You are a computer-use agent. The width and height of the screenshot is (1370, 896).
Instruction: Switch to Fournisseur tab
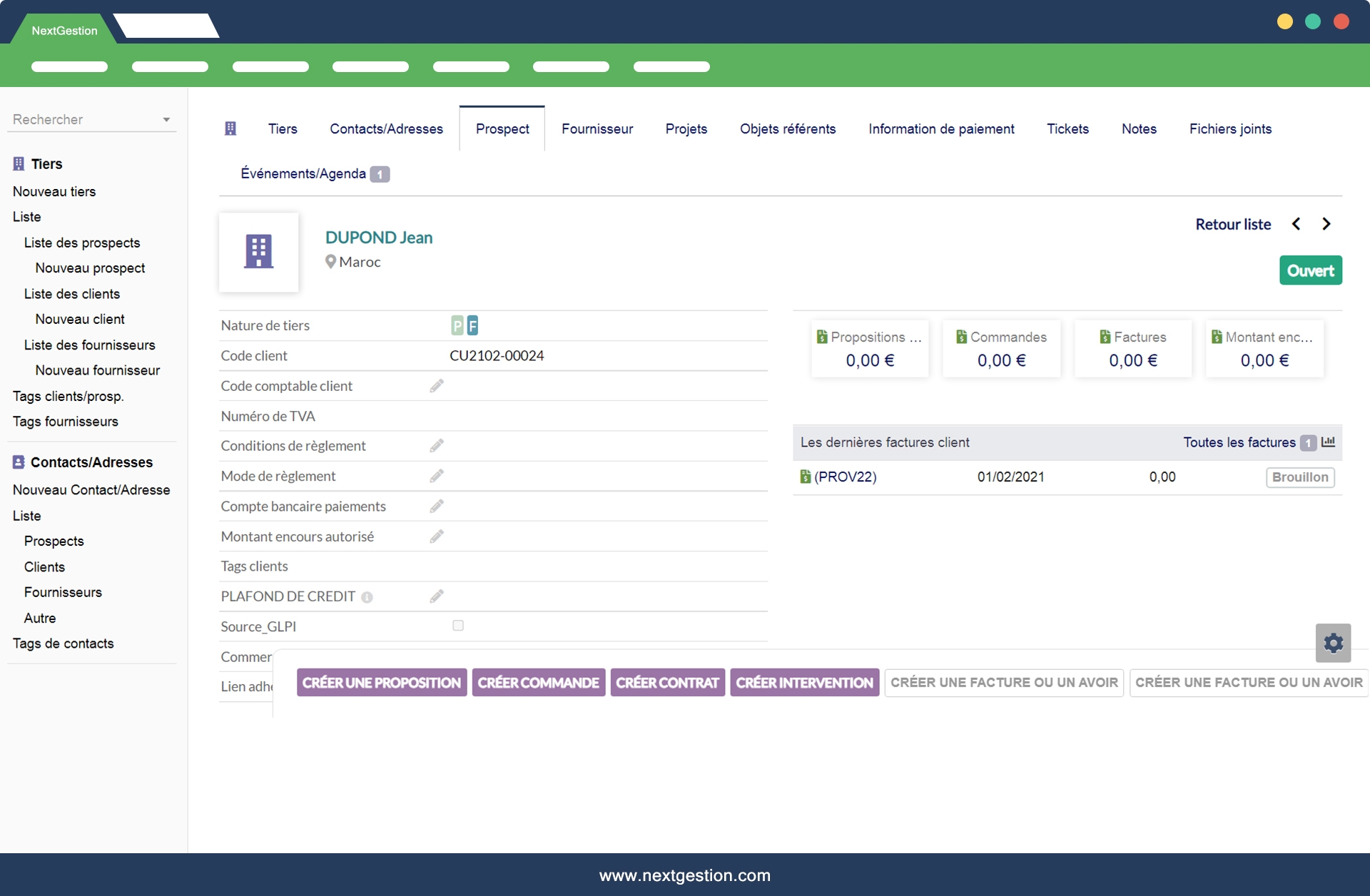pos(597,129)
